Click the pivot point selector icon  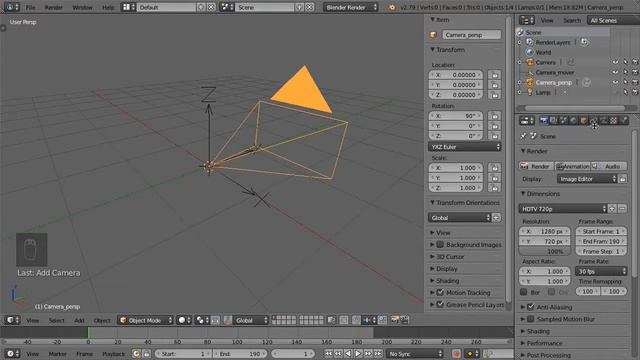pyautogui.click(x=202, y=320)
